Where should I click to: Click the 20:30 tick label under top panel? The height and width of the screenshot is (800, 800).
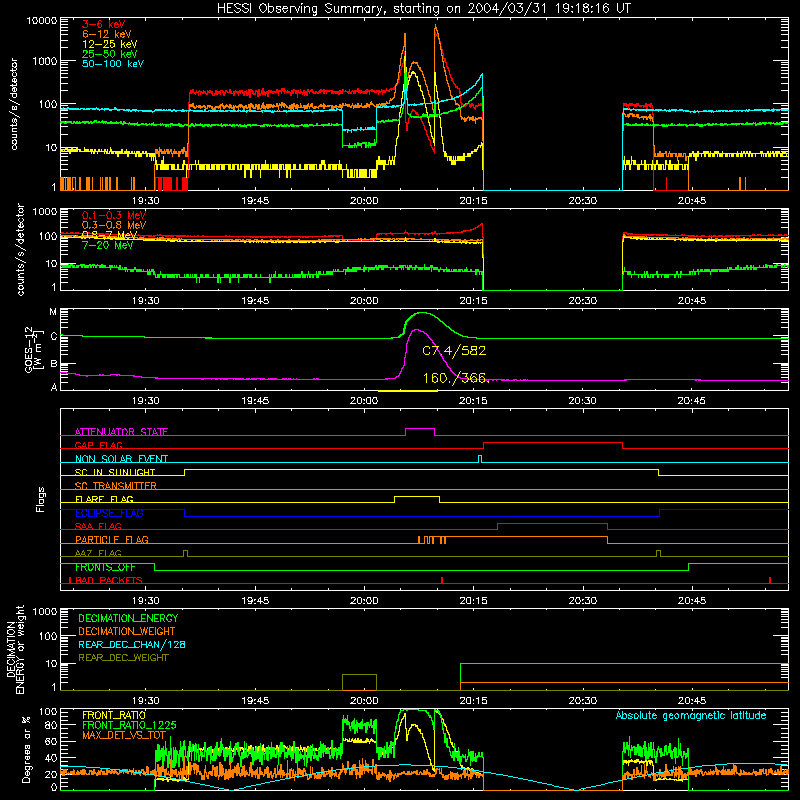(582, 201)
